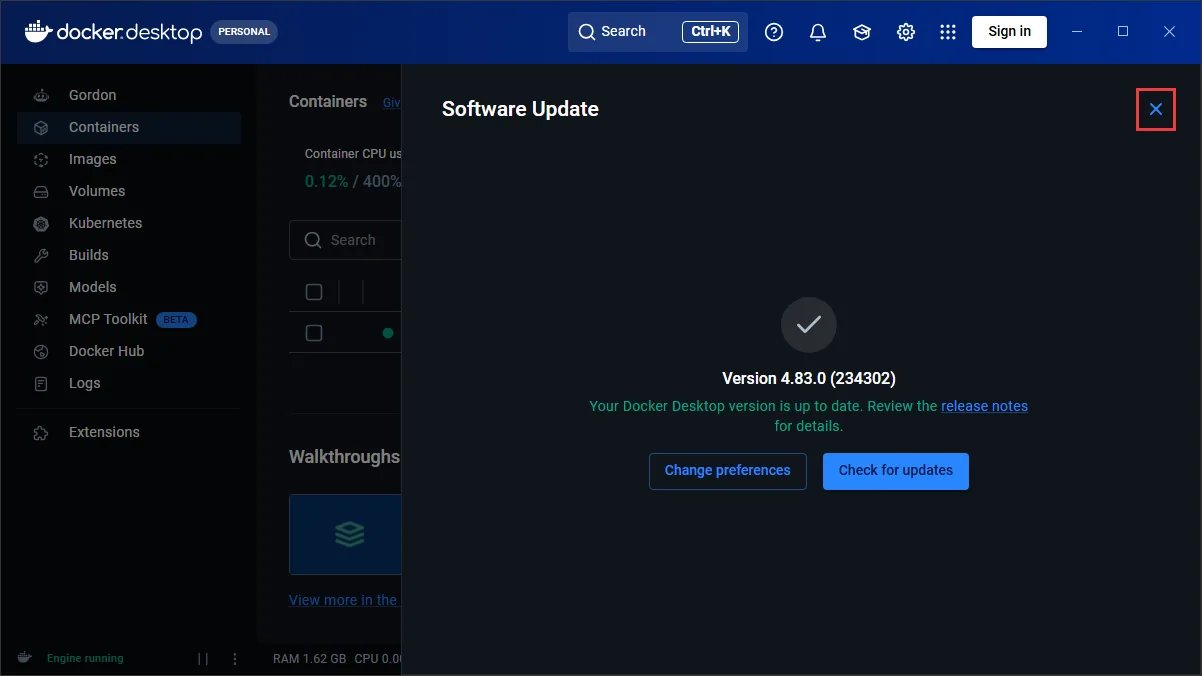The image size is (1202, 676).
Task: Open the release notes link
Action: tap(984, 406)
